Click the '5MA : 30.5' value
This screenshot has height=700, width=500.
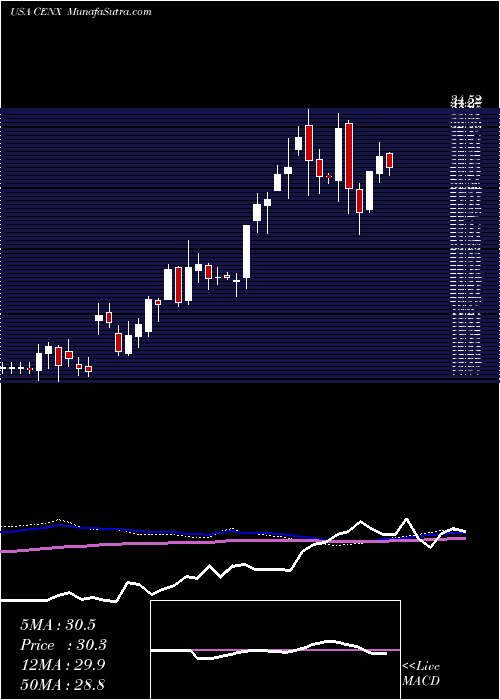coord(58,625)
